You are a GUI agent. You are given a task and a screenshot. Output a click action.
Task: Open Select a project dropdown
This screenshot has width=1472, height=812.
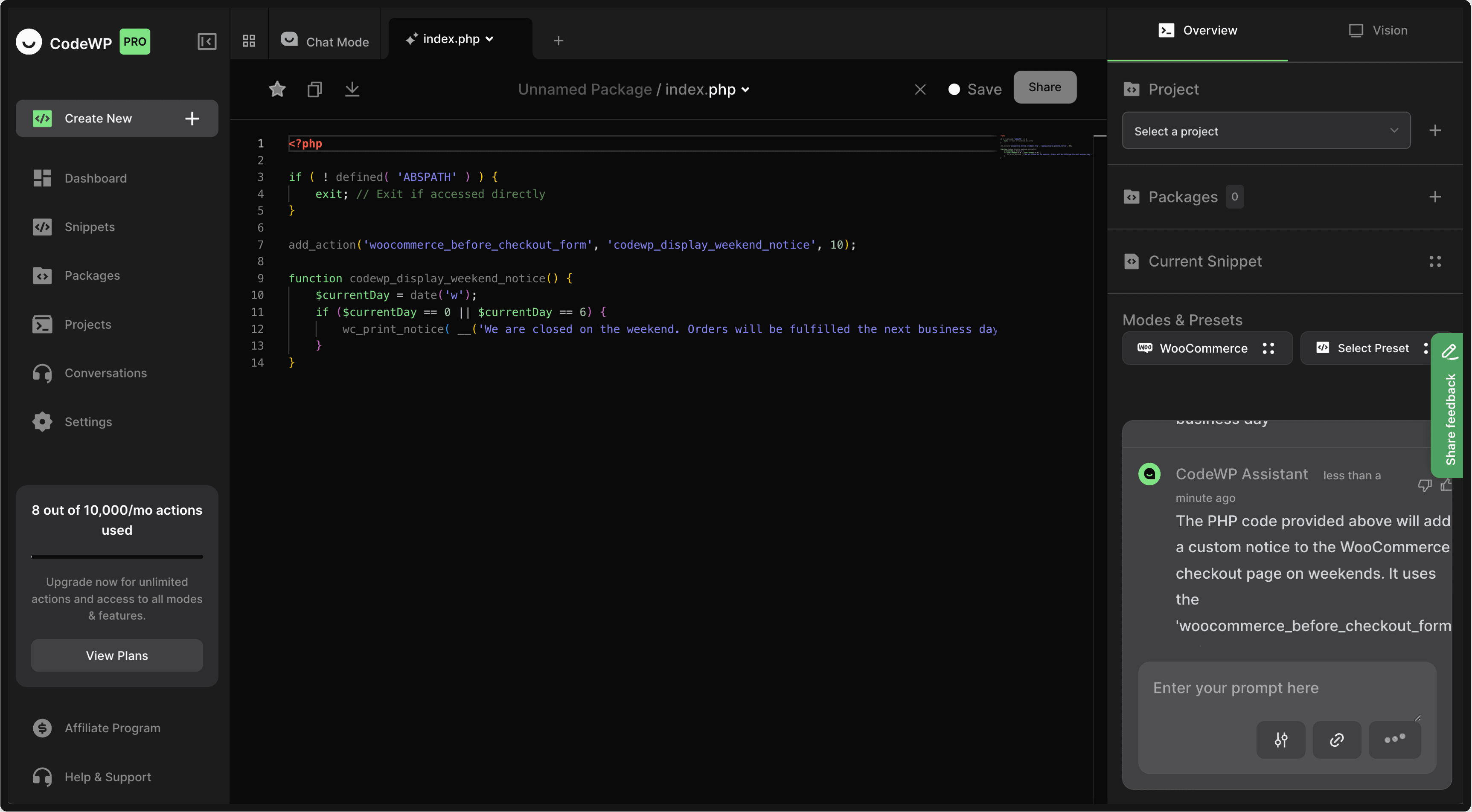pos(1266,131)
